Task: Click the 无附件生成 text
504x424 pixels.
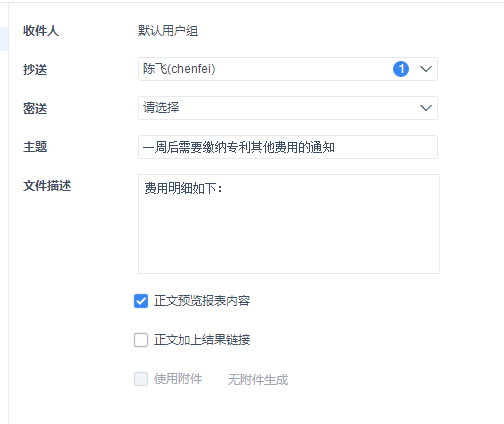Action: point(258,380)
